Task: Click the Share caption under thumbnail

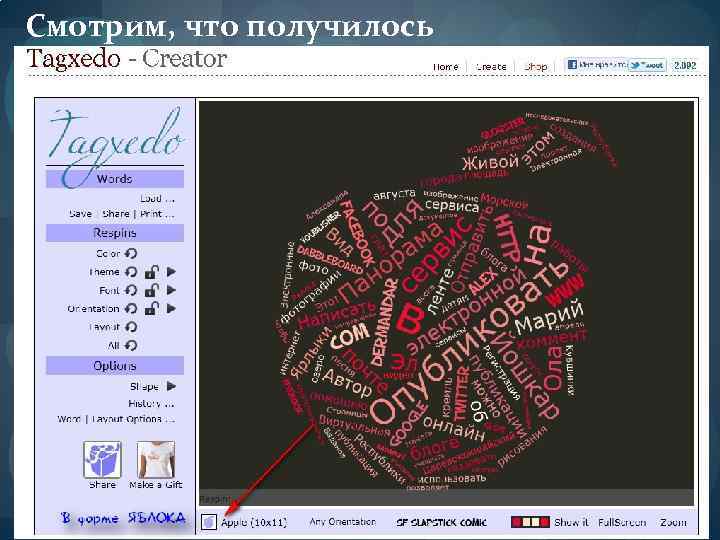Action: (102, 485)
